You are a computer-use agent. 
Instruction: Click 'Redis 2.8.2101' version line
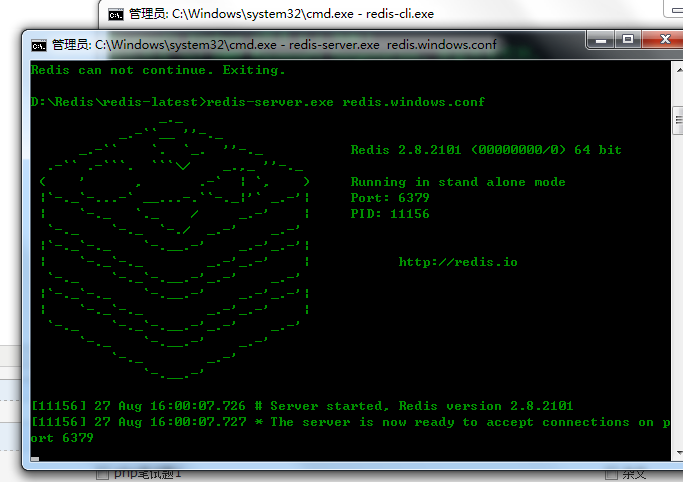coord(486,150)
